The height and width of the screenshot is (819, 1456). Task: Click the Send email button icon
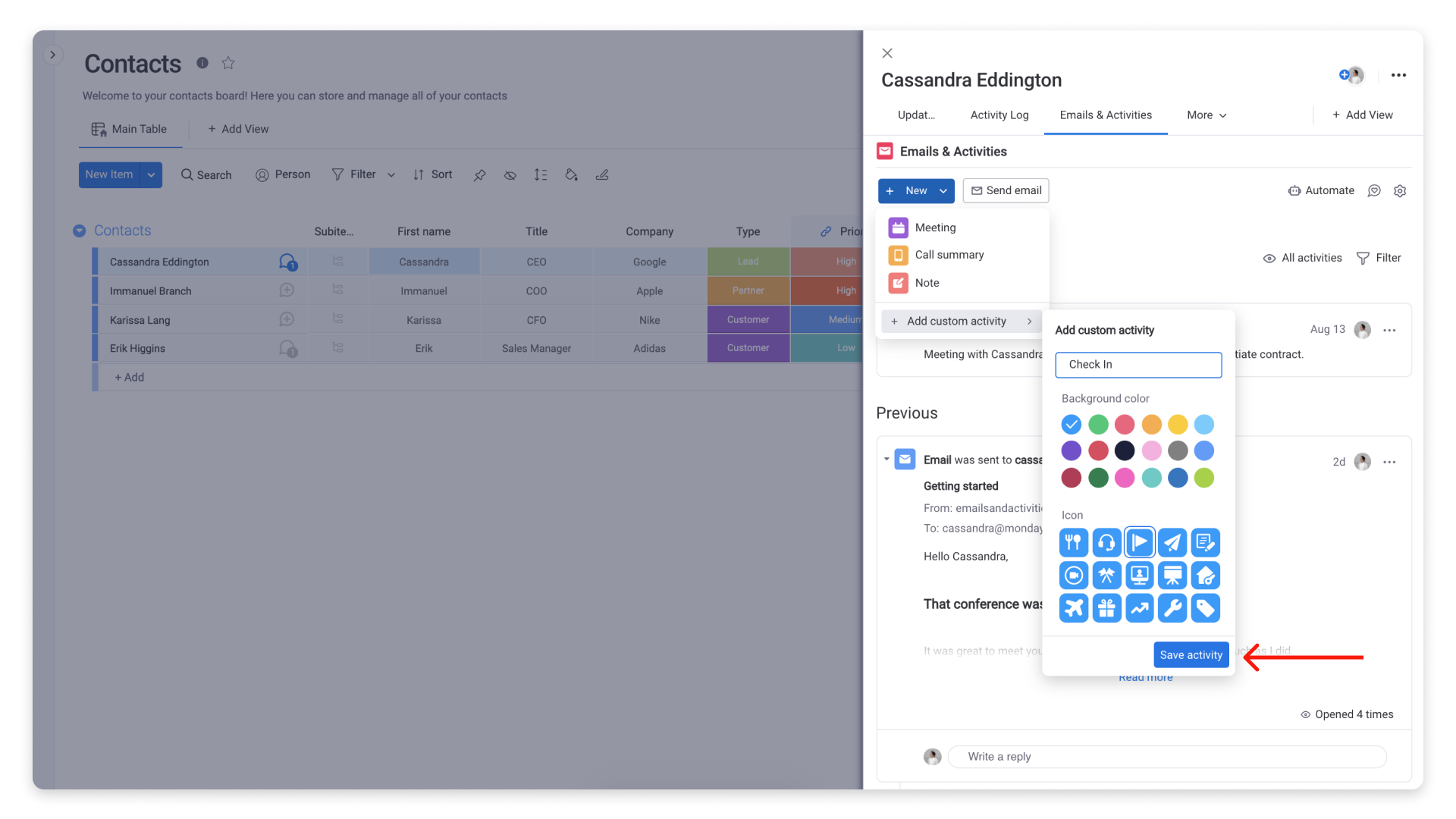(x=977, y=190)
